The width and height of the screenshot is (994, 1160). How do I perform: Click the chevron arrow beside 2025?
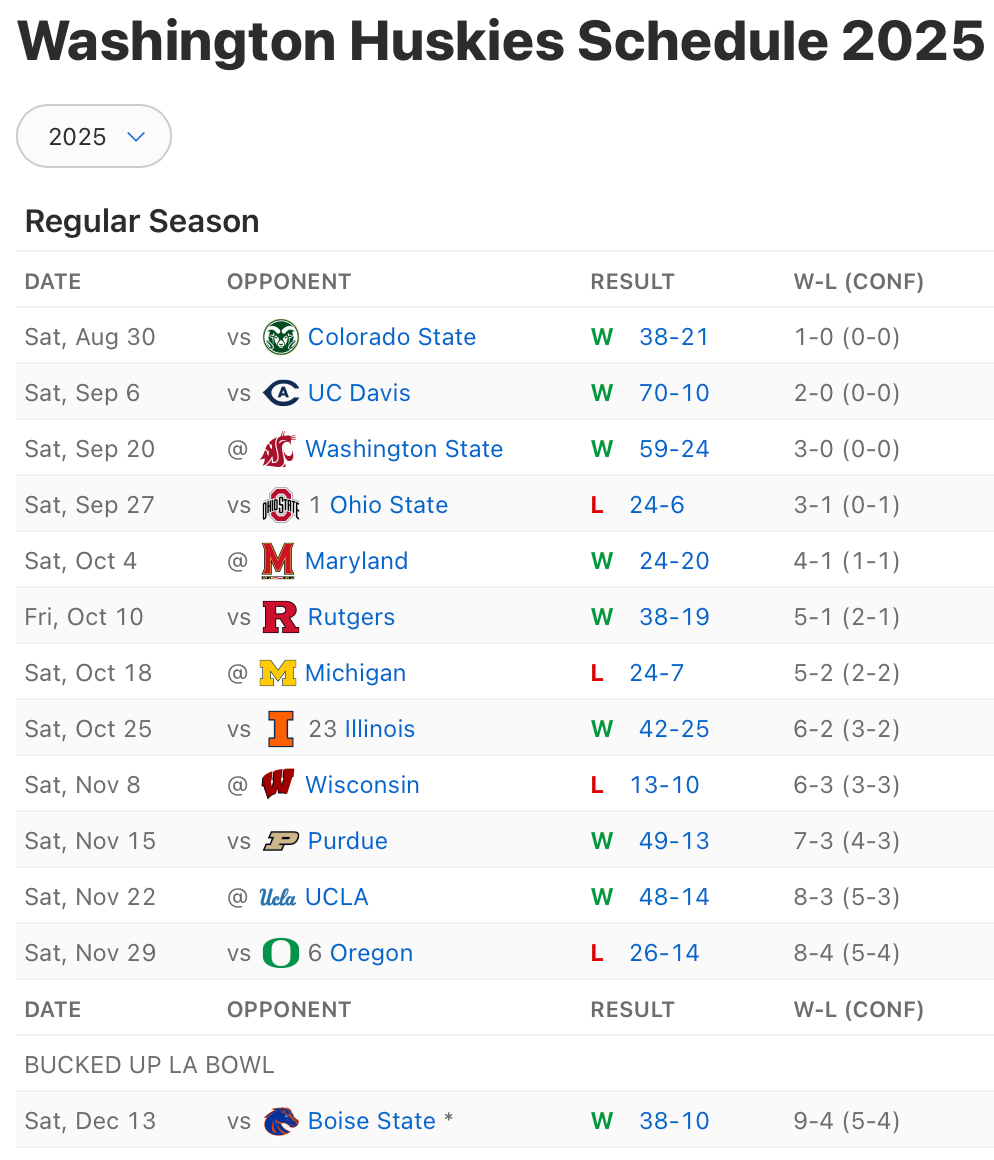[x=136, y=136]
